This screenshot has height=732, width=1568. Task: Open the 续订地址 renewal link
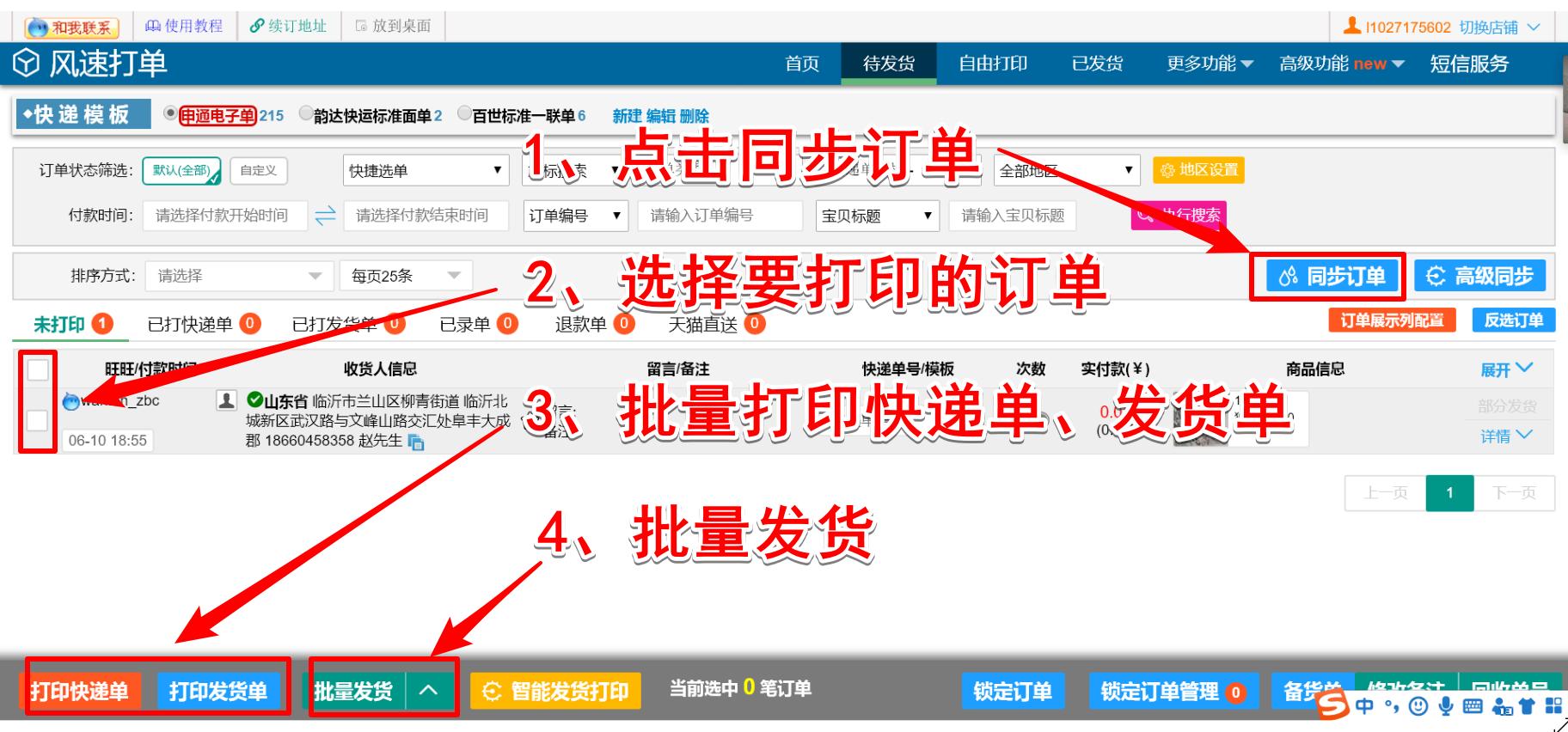[x=288, y=26]
